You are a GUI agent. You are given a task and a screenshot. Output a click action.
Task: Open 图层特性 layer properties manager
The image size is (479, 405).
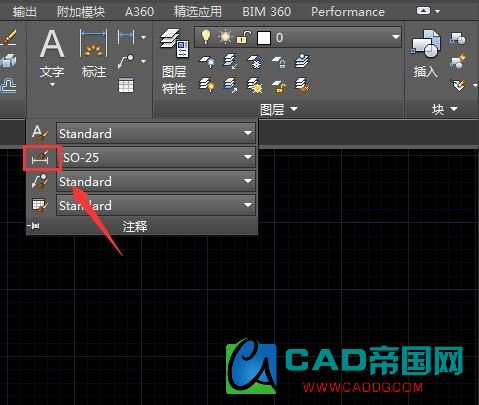(174, 61)
